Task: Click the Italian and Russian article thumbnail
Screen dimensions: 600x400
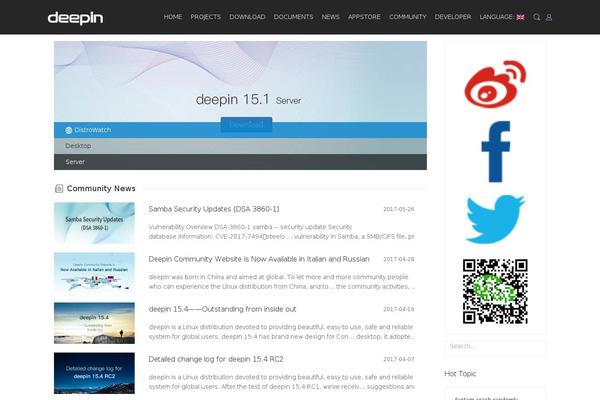Action: [94, 273]
